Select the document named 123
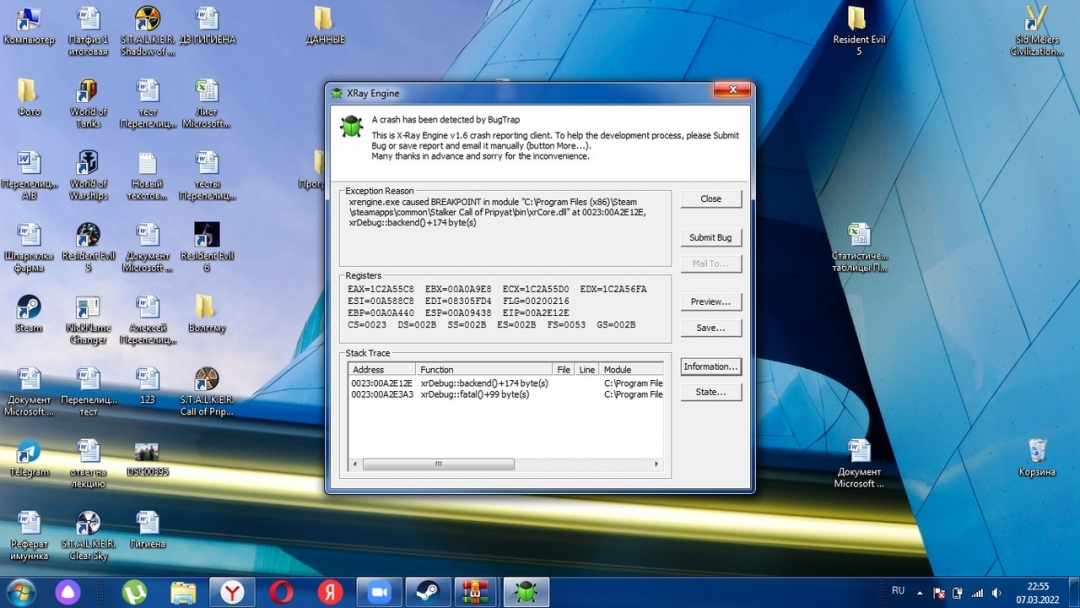The height and width of the screenshot is (608, 1080). tap(147, 386)
